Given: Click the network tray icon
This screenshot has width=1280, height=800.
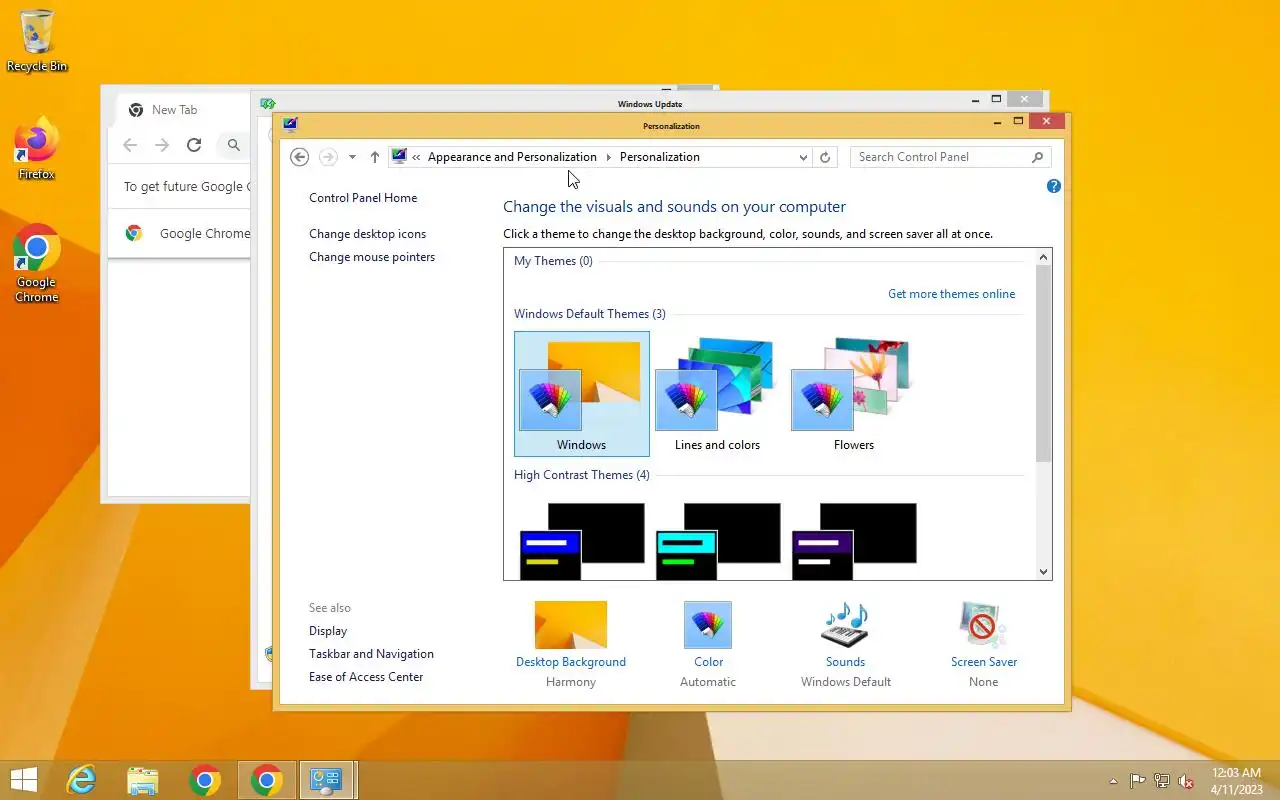Looking at the screenshot, I should tap(1162, 781).
